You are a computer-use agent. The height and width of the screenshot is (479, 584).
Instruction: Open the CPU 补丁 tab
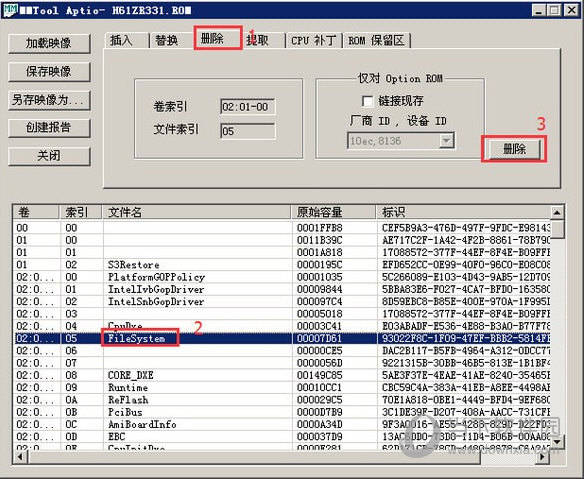314,40
